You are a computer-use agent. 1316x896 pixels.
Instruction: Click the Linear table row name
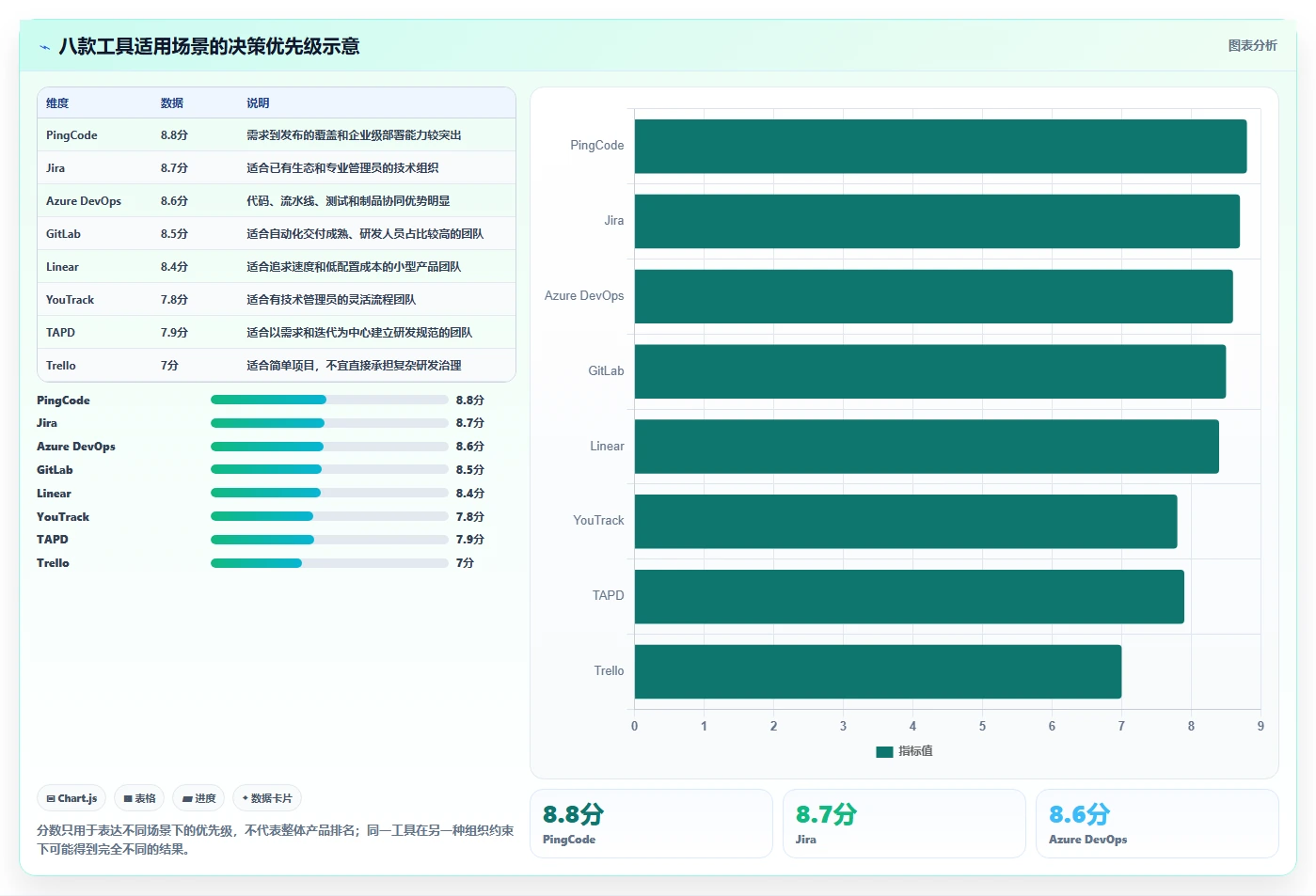point(62,267)
